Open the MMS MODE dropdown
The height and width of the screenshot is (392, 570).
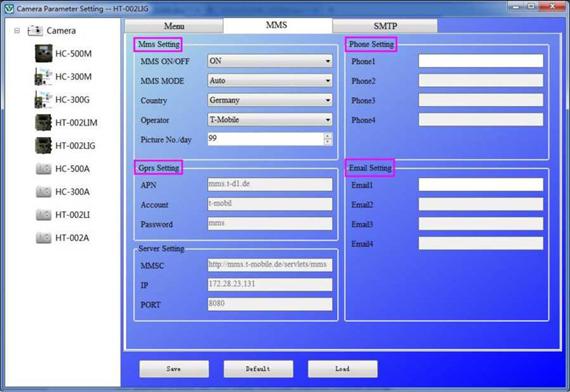[x=270, y=80]
